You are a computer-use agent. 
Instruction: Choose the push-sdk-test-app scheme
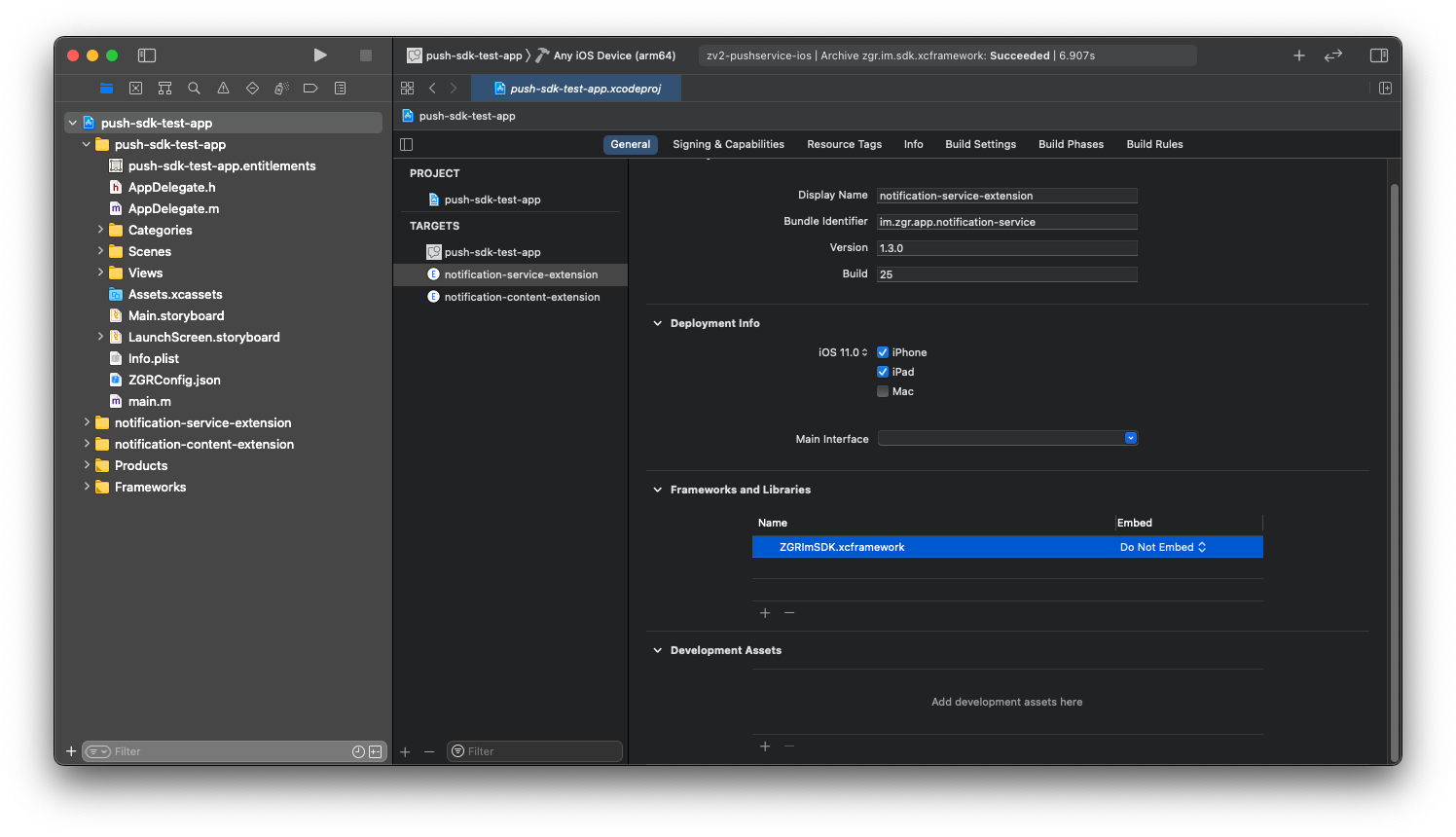[x=465, y=55]
